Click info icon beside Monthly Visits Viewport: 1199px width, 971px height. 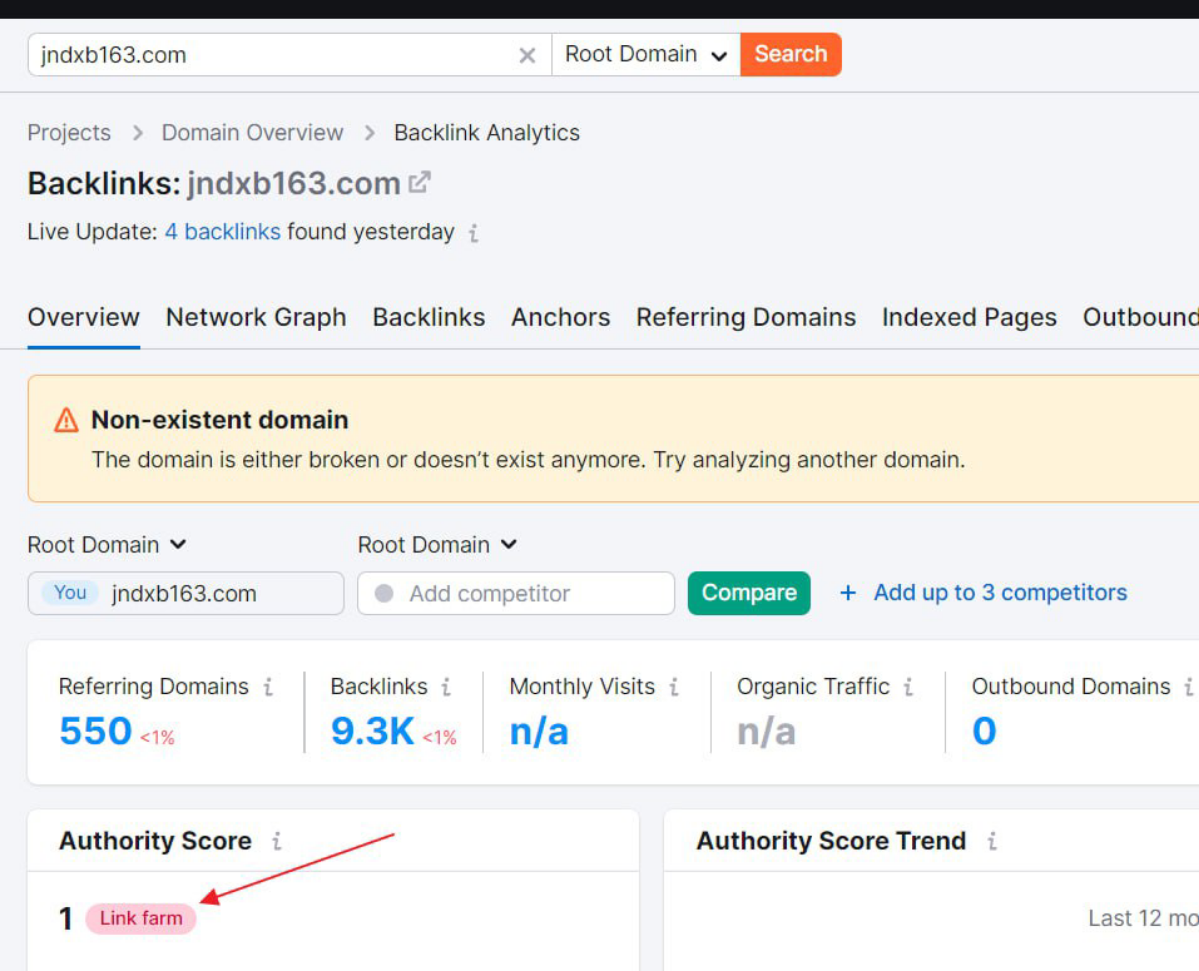[x=674, y=687]
